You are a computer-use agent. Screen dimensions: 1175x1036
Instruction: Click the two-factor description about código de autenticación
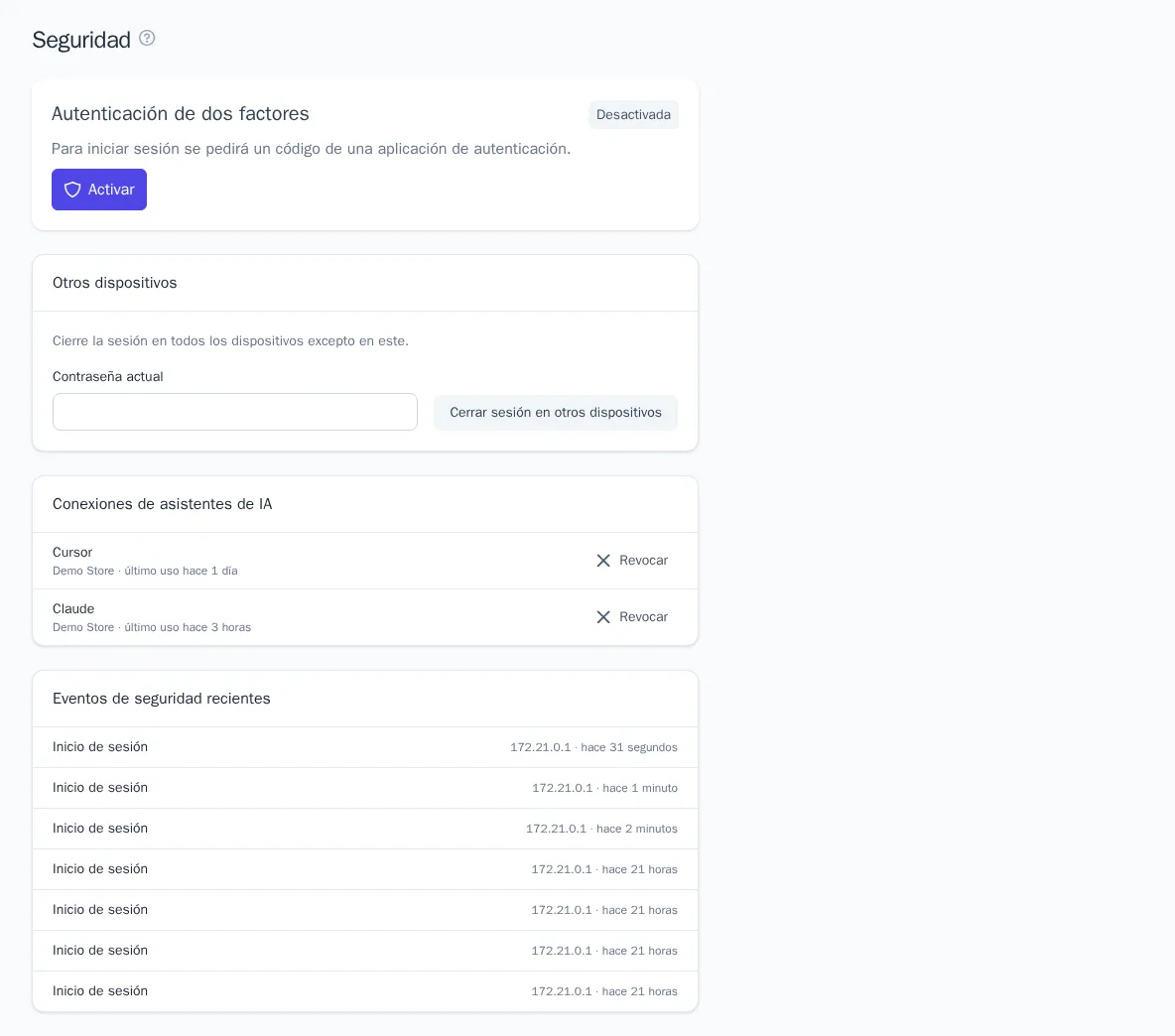tap(311, 149)
